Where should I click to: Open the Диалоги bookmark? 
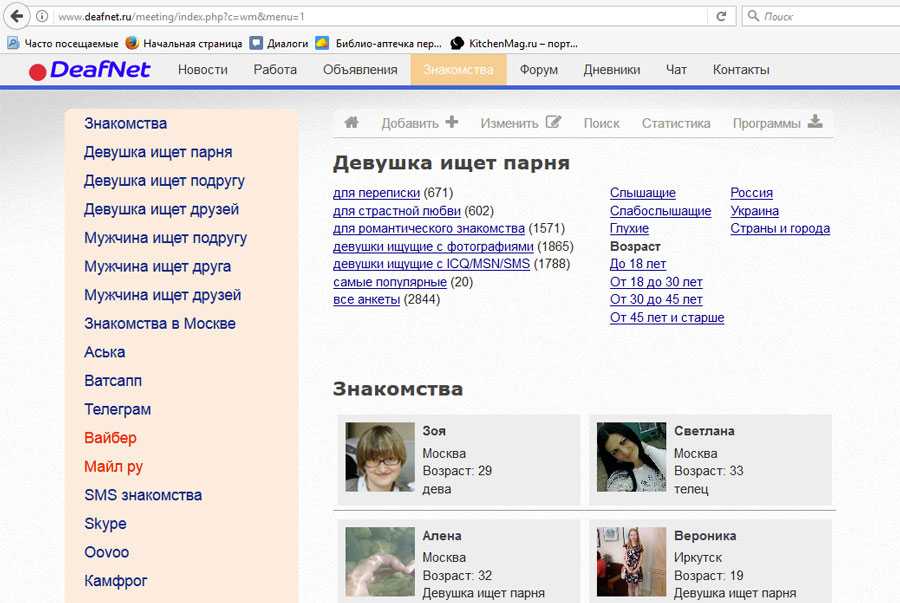(x=280, y=43)
